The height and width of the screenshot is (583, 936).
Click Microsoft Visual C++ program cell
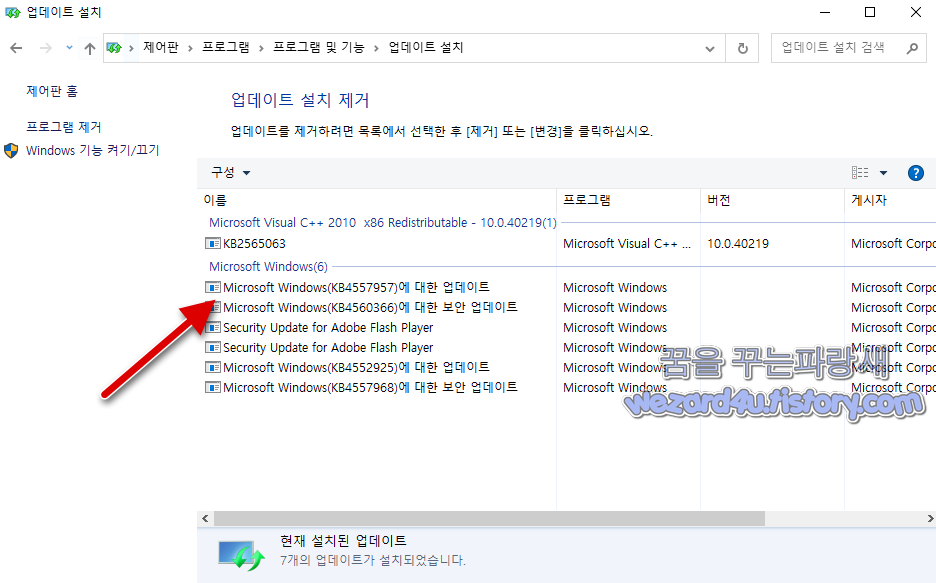coord(627,243)
